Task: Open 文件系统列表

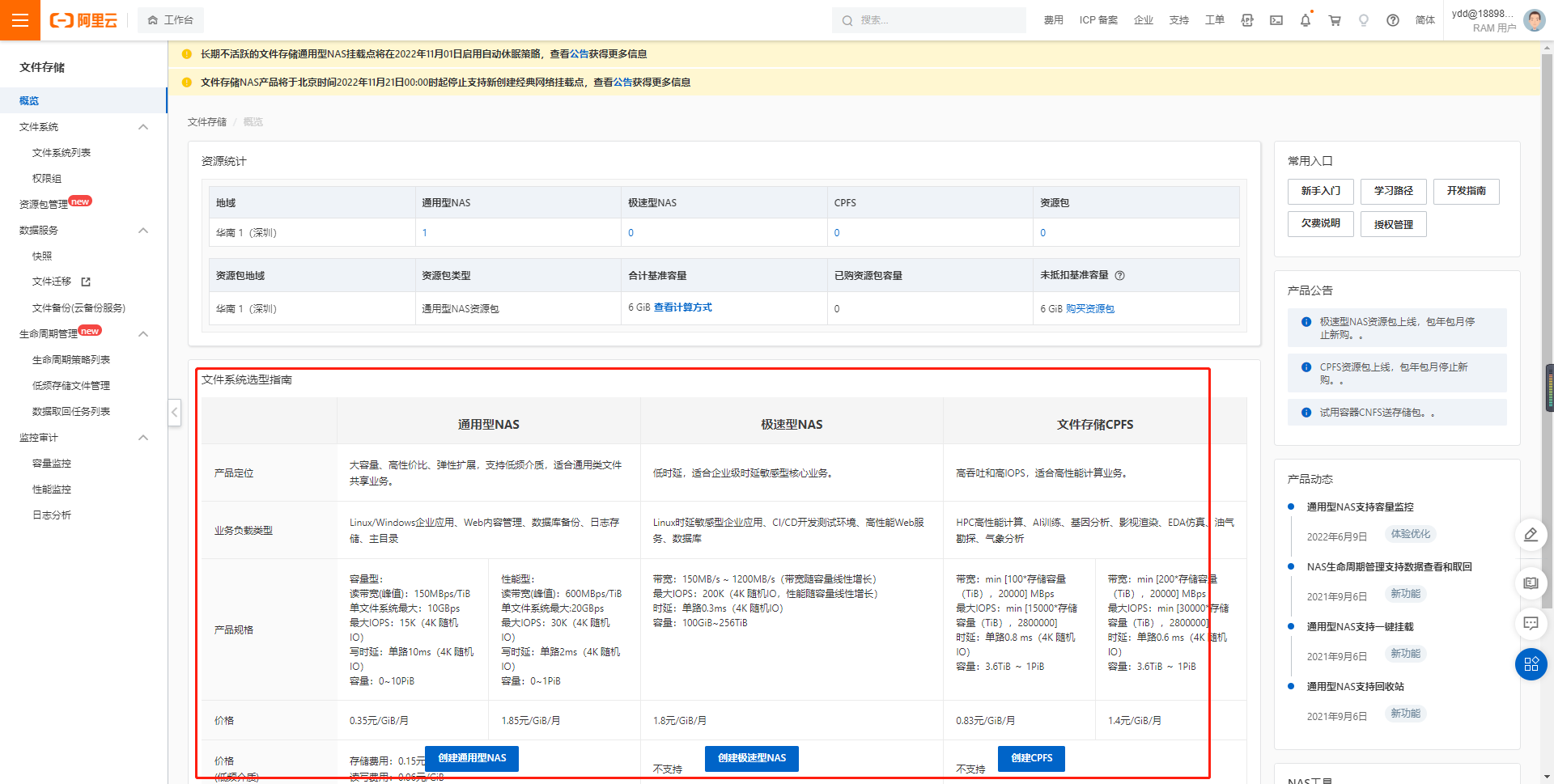Action: pyautogui.click(x=62, y=153)
